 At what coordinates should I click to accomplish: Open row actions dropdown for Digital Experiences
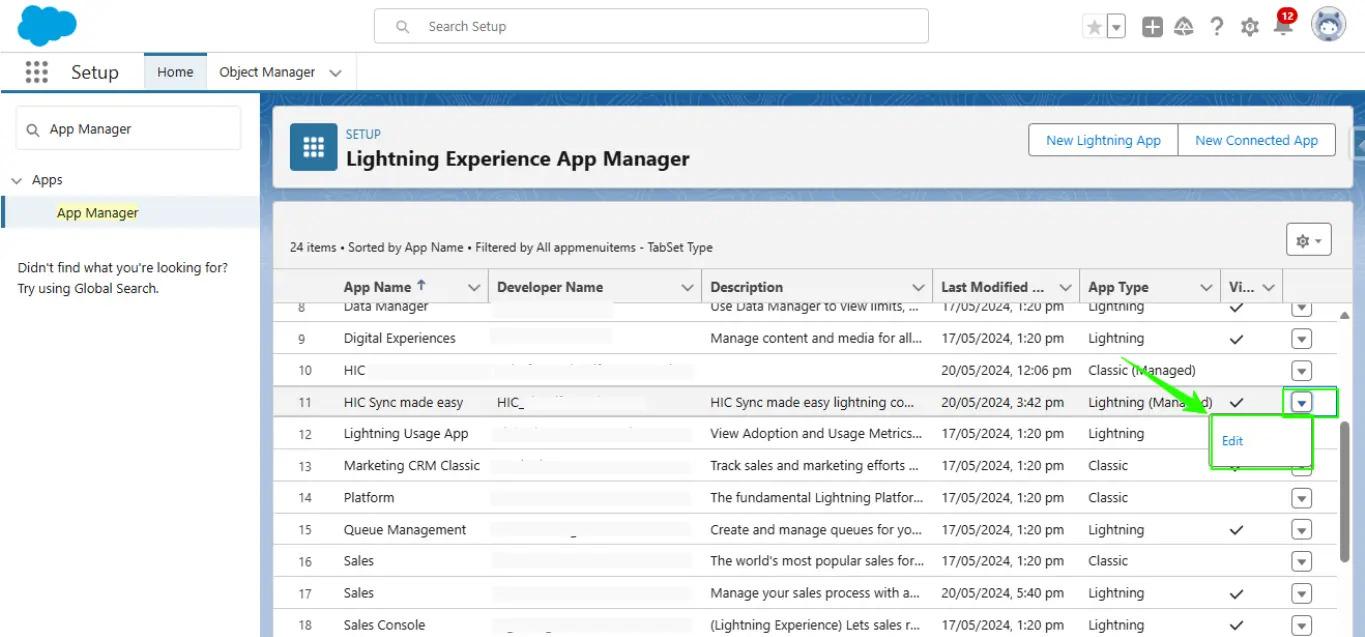[1301, 338]
